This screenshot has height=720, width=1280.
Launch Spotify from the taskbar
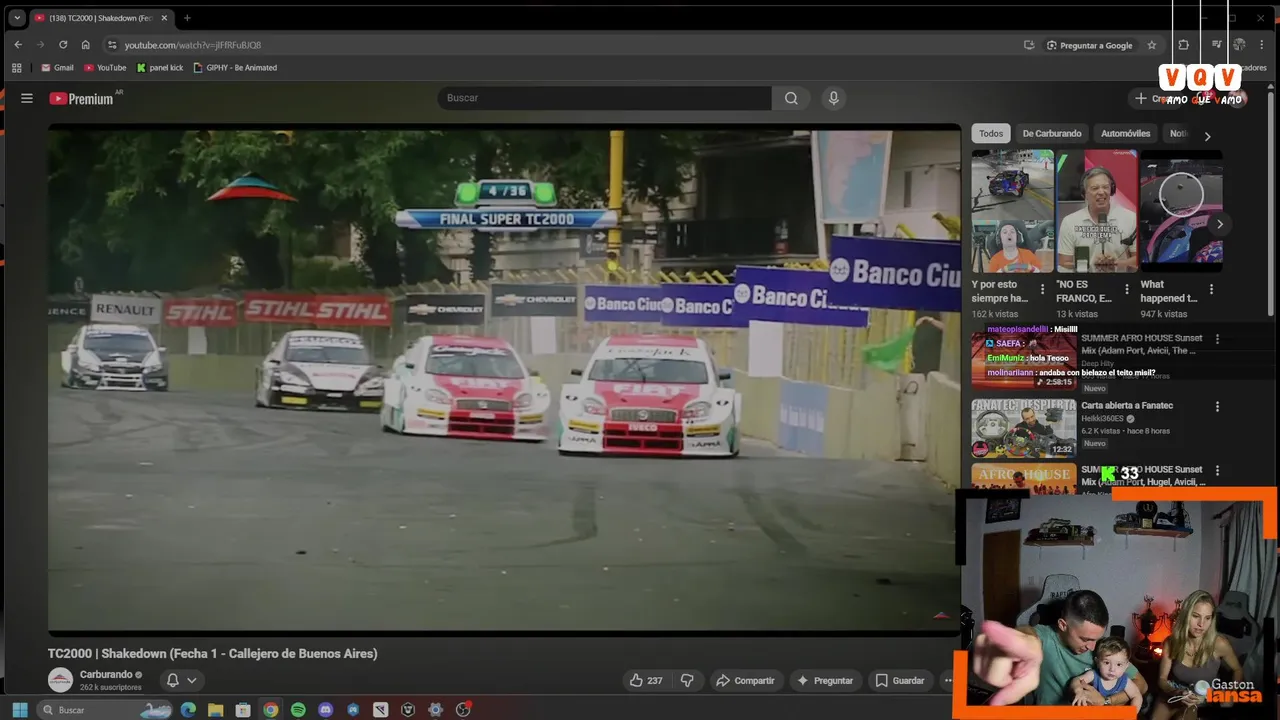(x=298, y=710)
